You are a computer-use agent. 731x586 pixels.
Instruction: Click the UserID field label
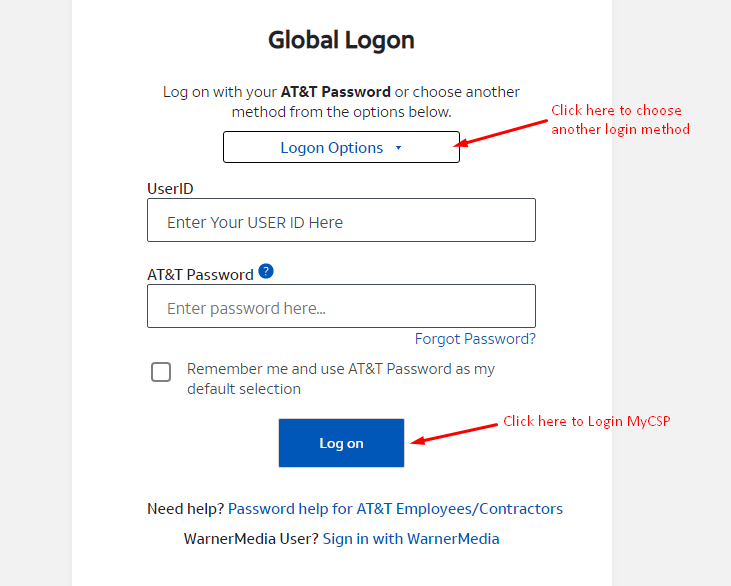[x=170, y=189]
